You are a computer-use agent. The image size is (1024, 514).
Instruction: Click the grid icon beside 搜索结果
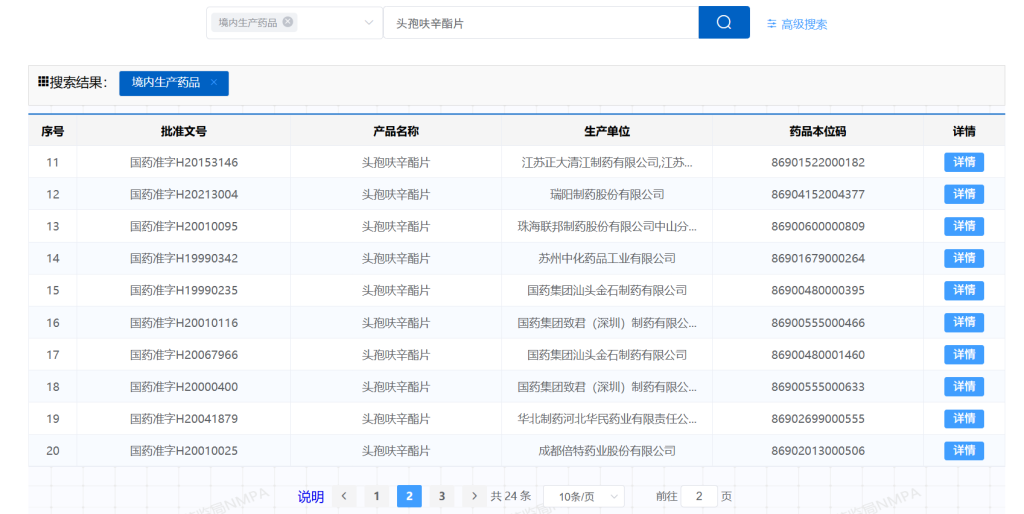[43, 82]
